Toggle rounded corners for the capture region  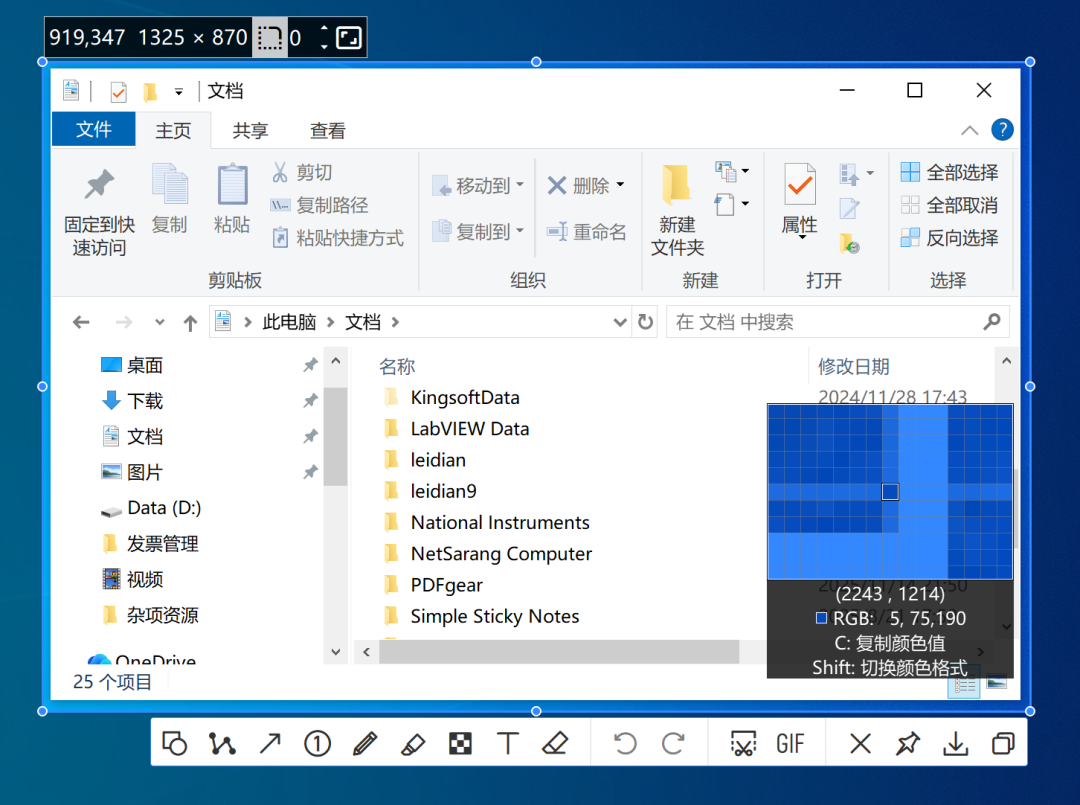click(269, 37)
